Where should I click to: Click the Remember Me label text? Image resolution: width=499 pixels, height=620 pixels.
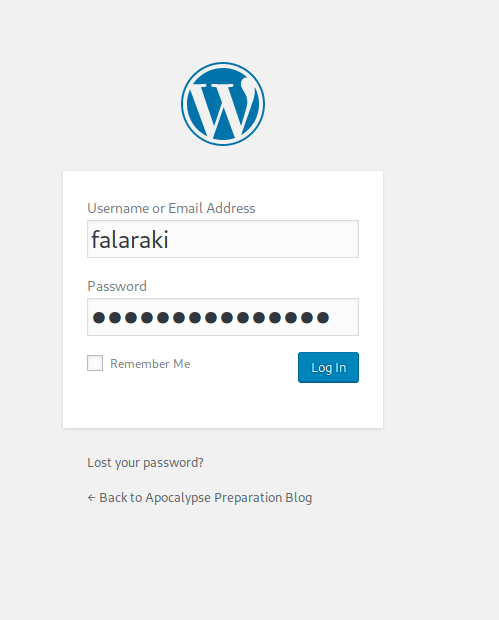coord(150,364)
